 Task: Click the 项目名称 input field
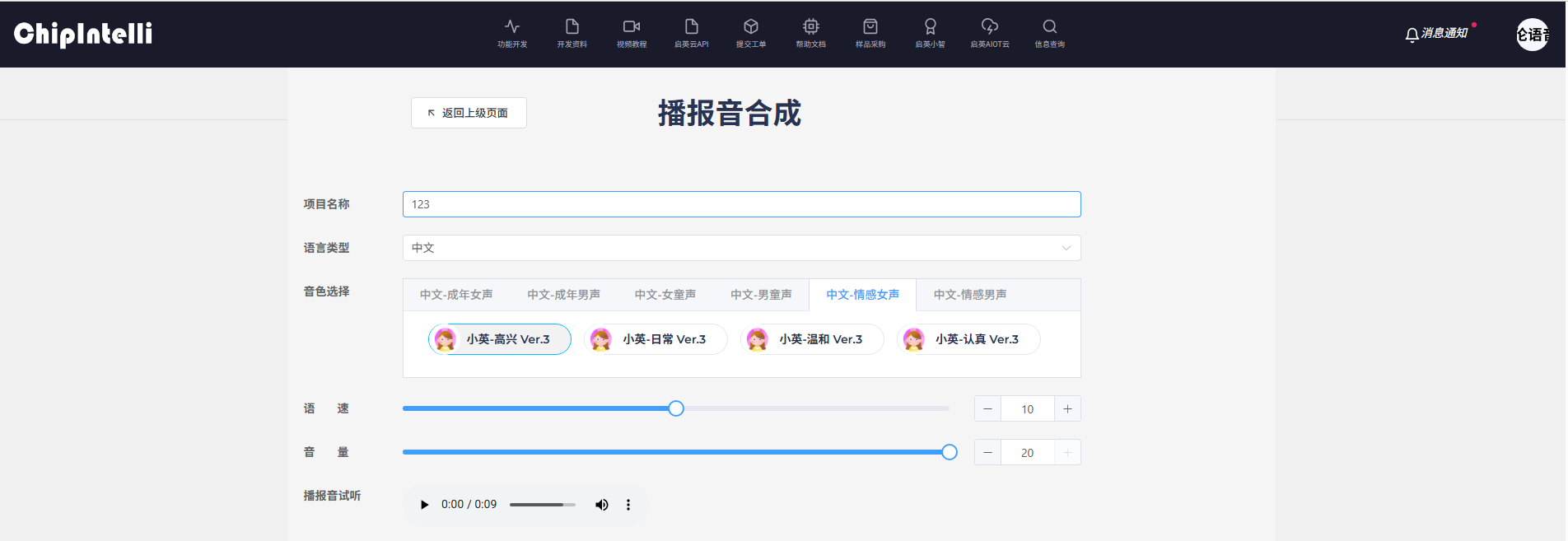[741, 204]
